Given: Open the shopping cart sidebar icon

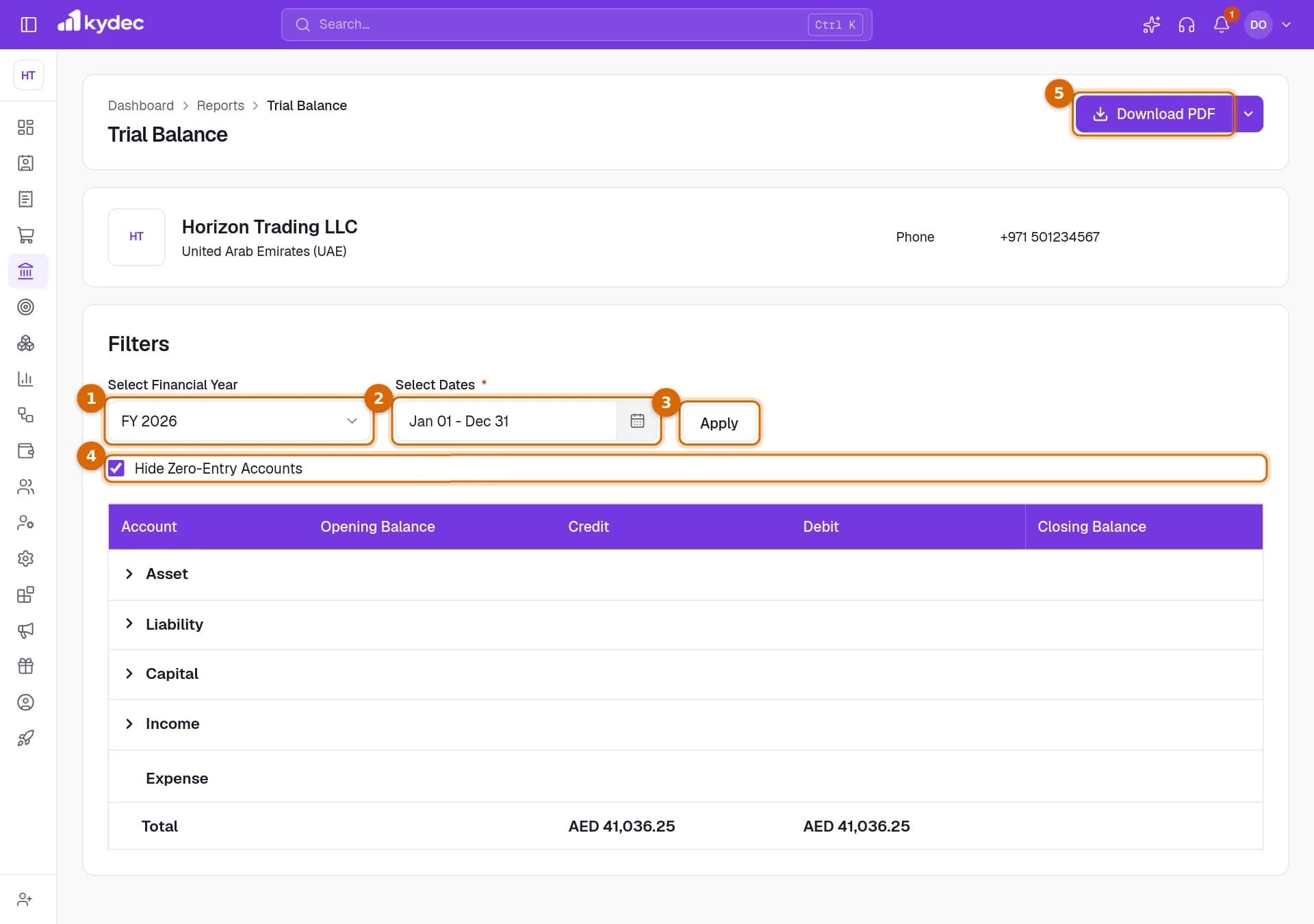Looking at the screenshot, I should click(25, 235).
